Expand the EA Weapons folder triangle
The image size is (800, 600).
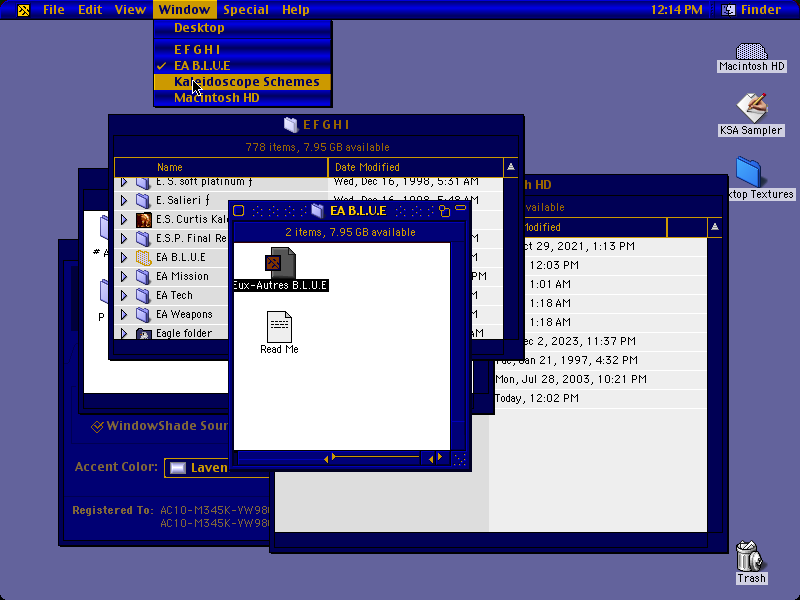(x=123, y=314)
